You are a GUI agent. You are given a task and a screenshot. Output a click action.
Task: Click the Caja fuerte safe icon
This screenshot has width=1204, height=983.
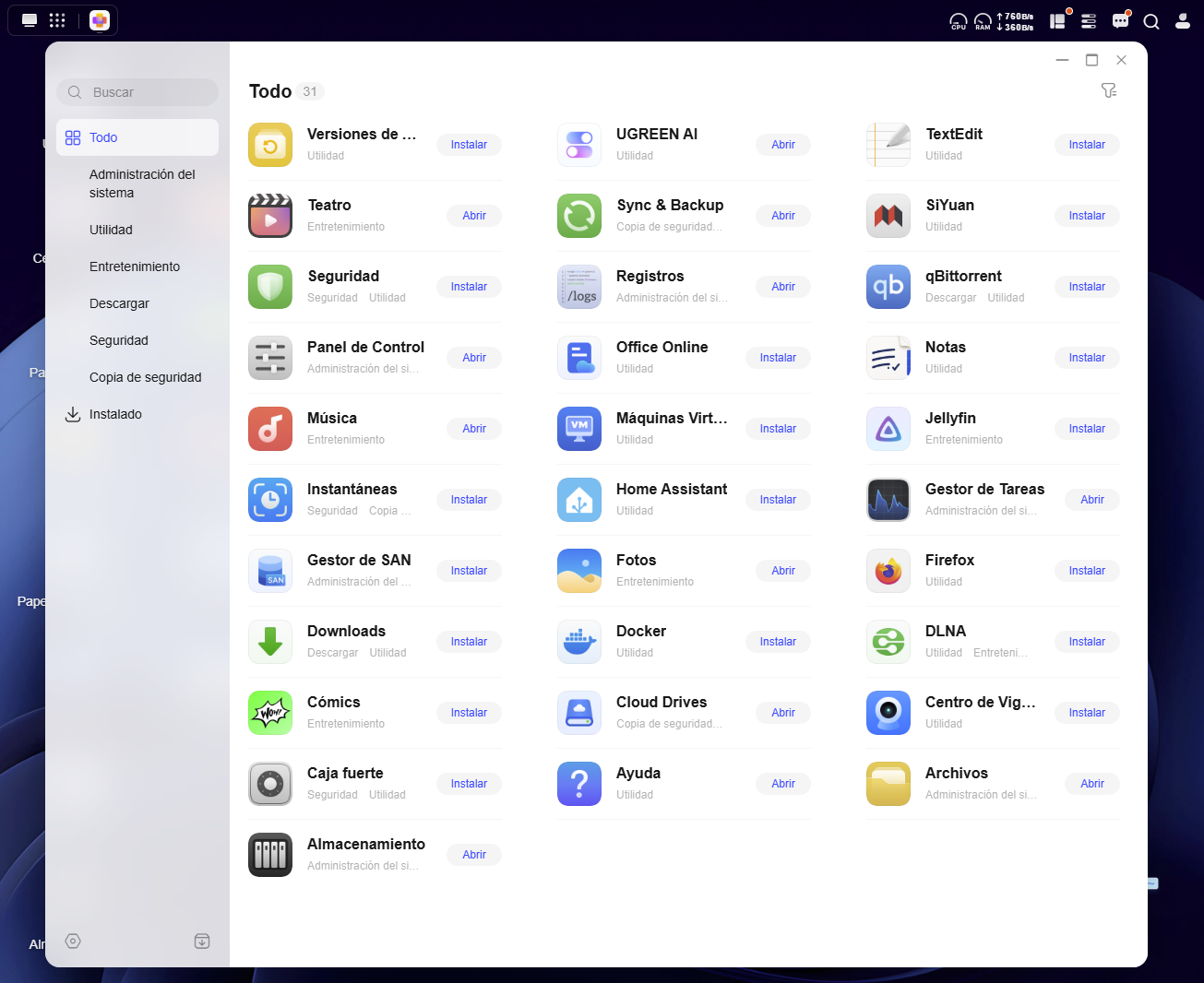270,784
